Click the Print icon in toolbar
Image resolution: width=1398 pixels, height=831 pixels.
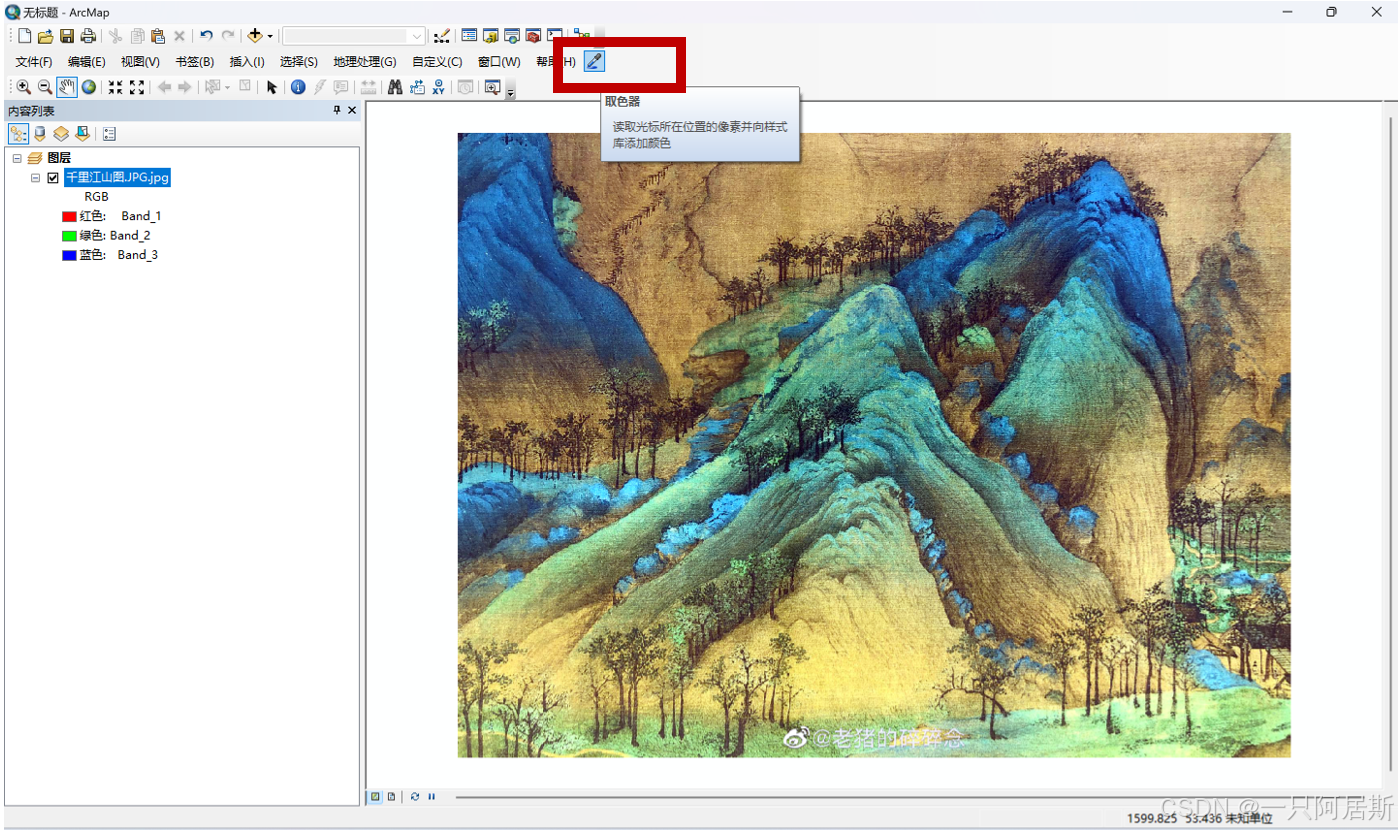pyautogui.click(x=88, y=36)
